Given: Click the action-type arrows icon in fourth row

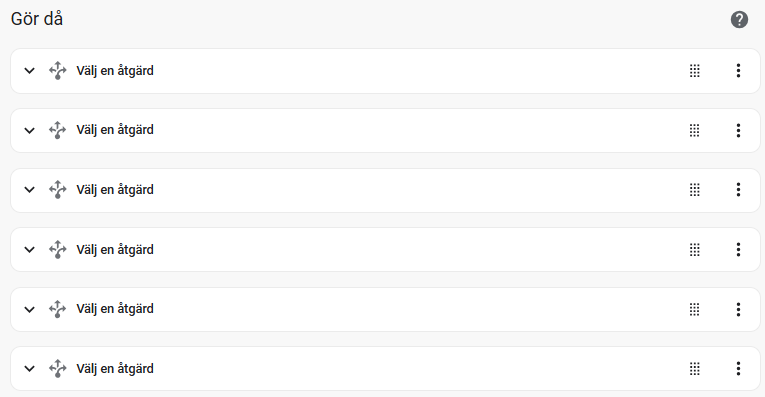Looking at the screenshot, I should [58, 249].
